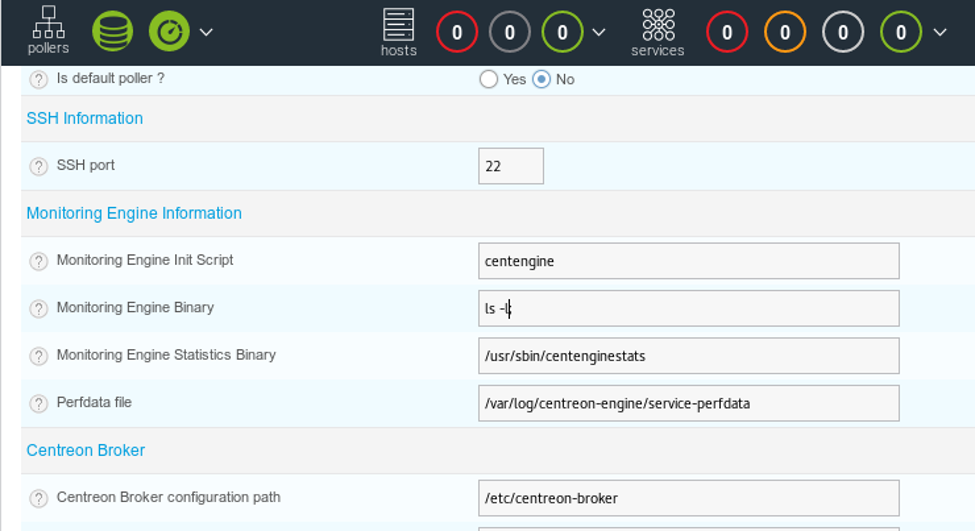Expand the hosts status dropdown arrow
This screenshot has height=531, width=975.
pos(598,32)
